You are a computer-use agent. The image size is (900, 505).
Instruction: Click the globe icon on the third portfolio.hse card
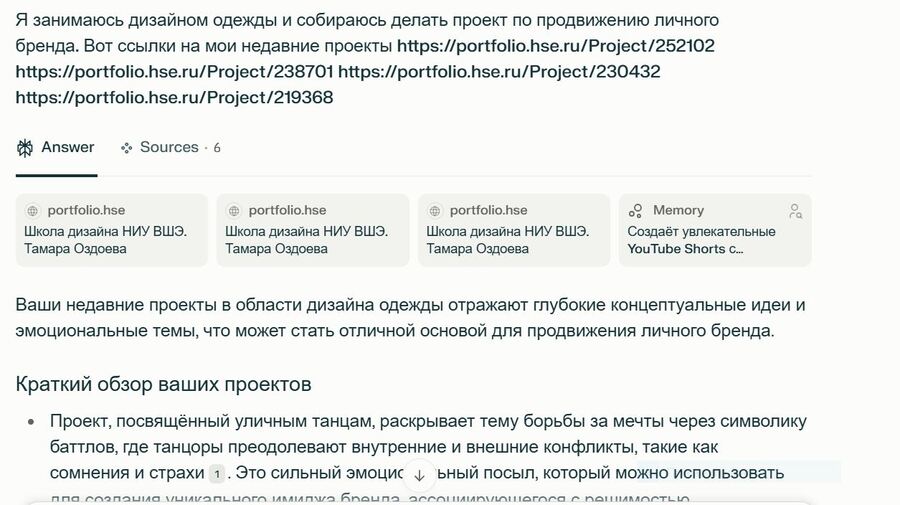(434, 211)
